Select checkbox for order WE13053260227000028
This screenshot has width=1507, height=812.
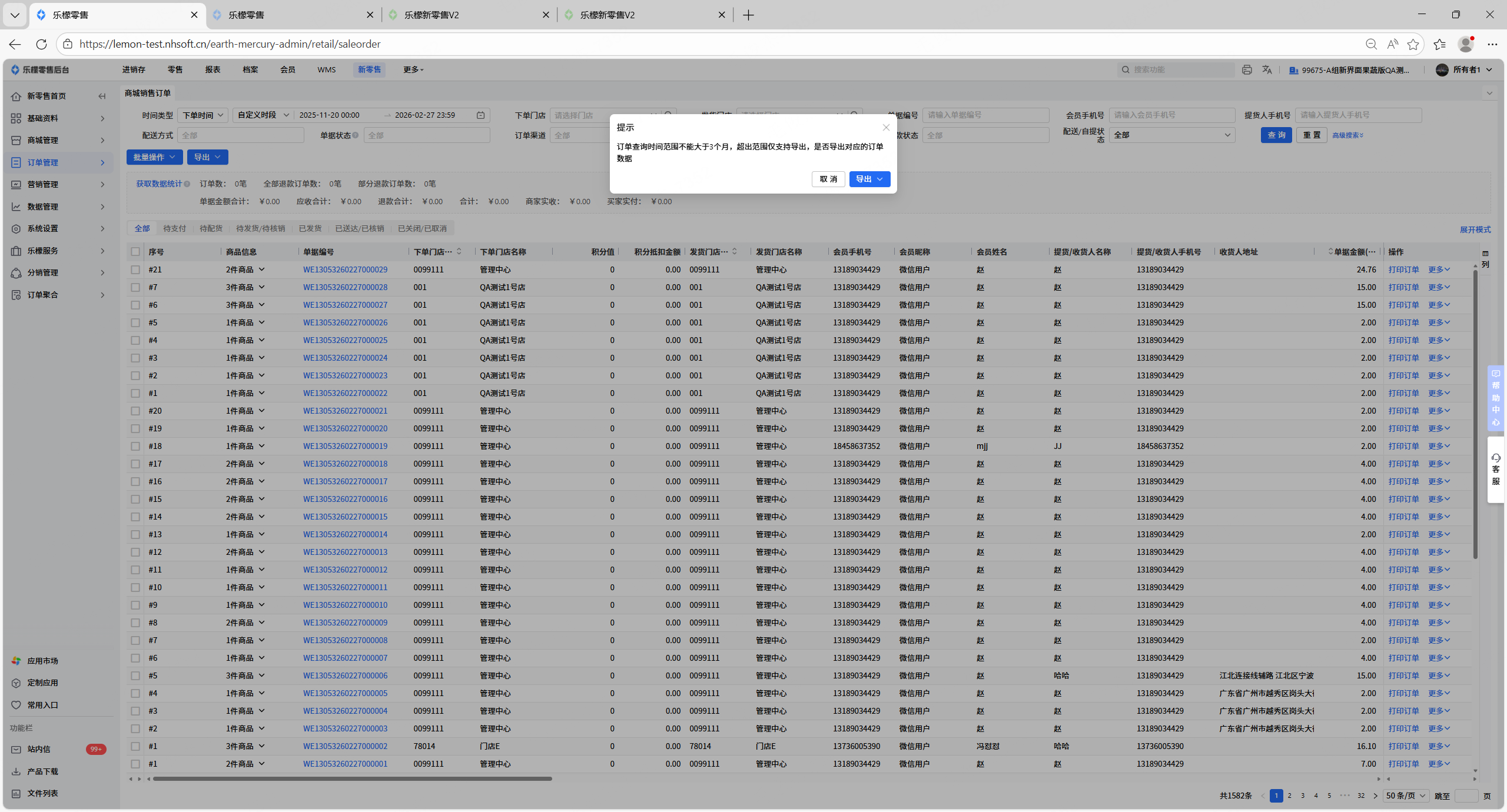point(135,287)
